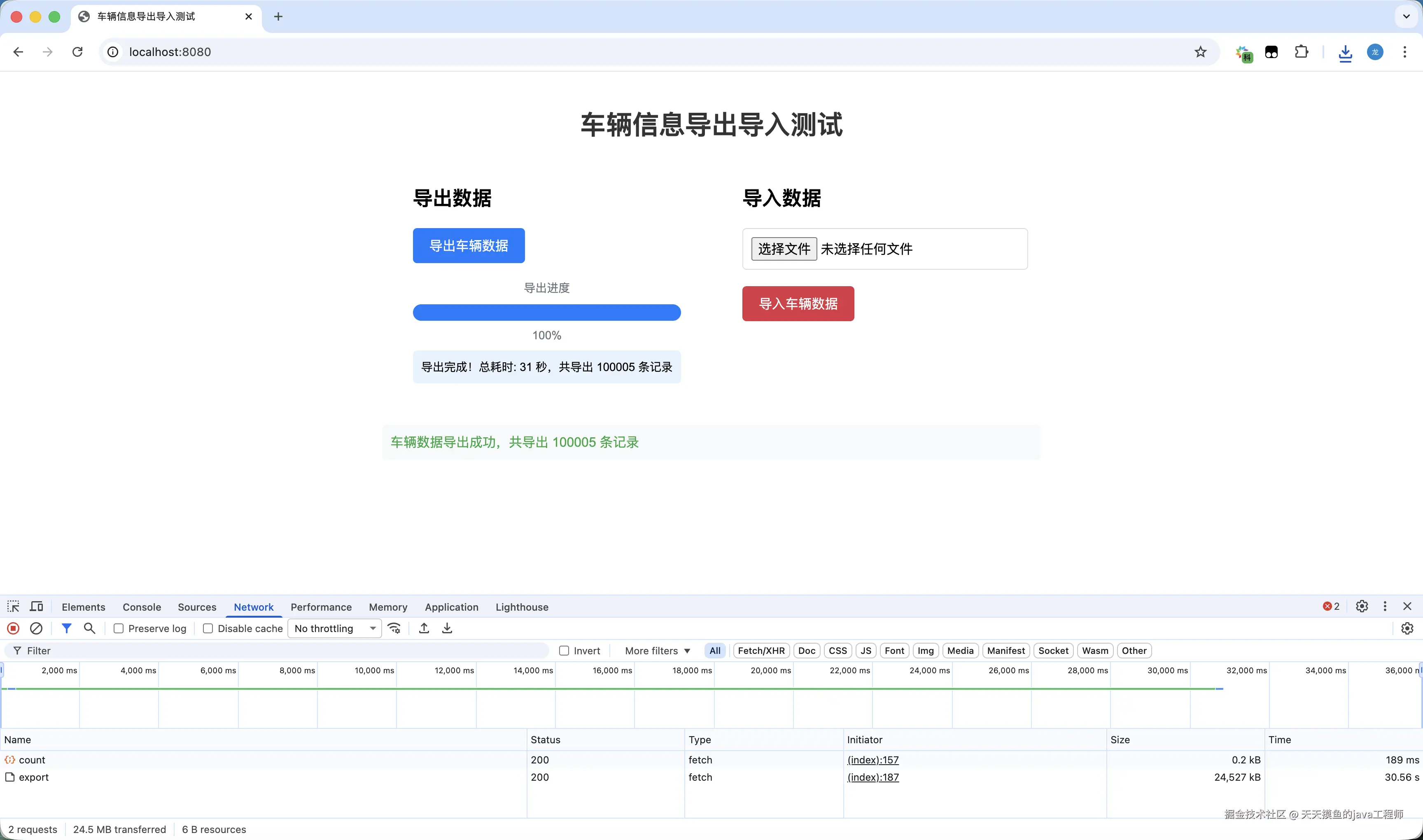Click the export progress bar
1423x840 pixels.
[x=547, y=313]
